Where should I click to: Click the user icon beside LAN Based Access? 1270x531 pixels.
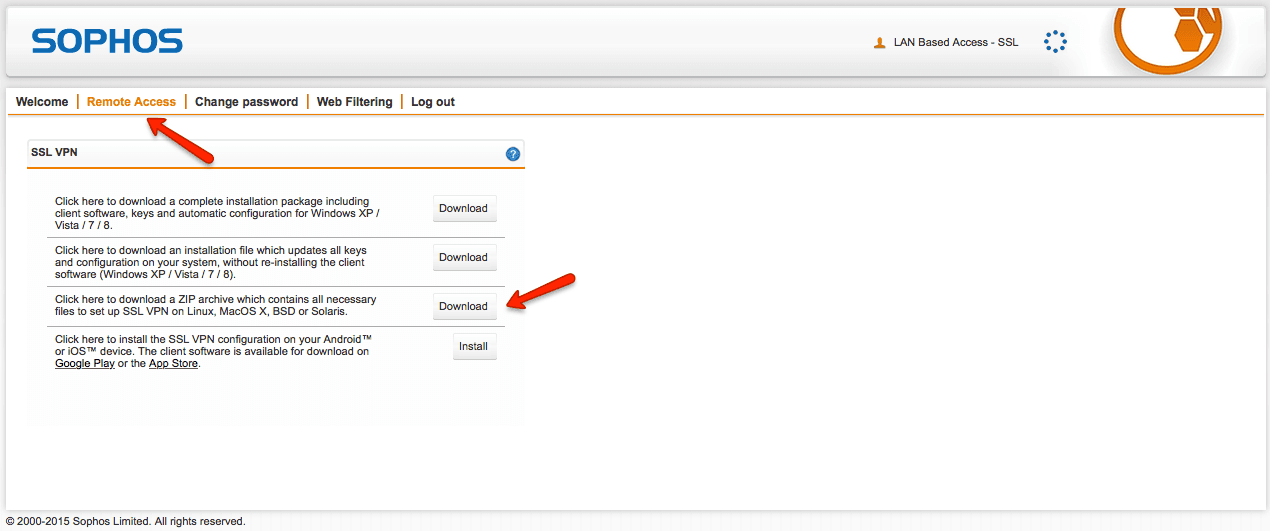880,43
